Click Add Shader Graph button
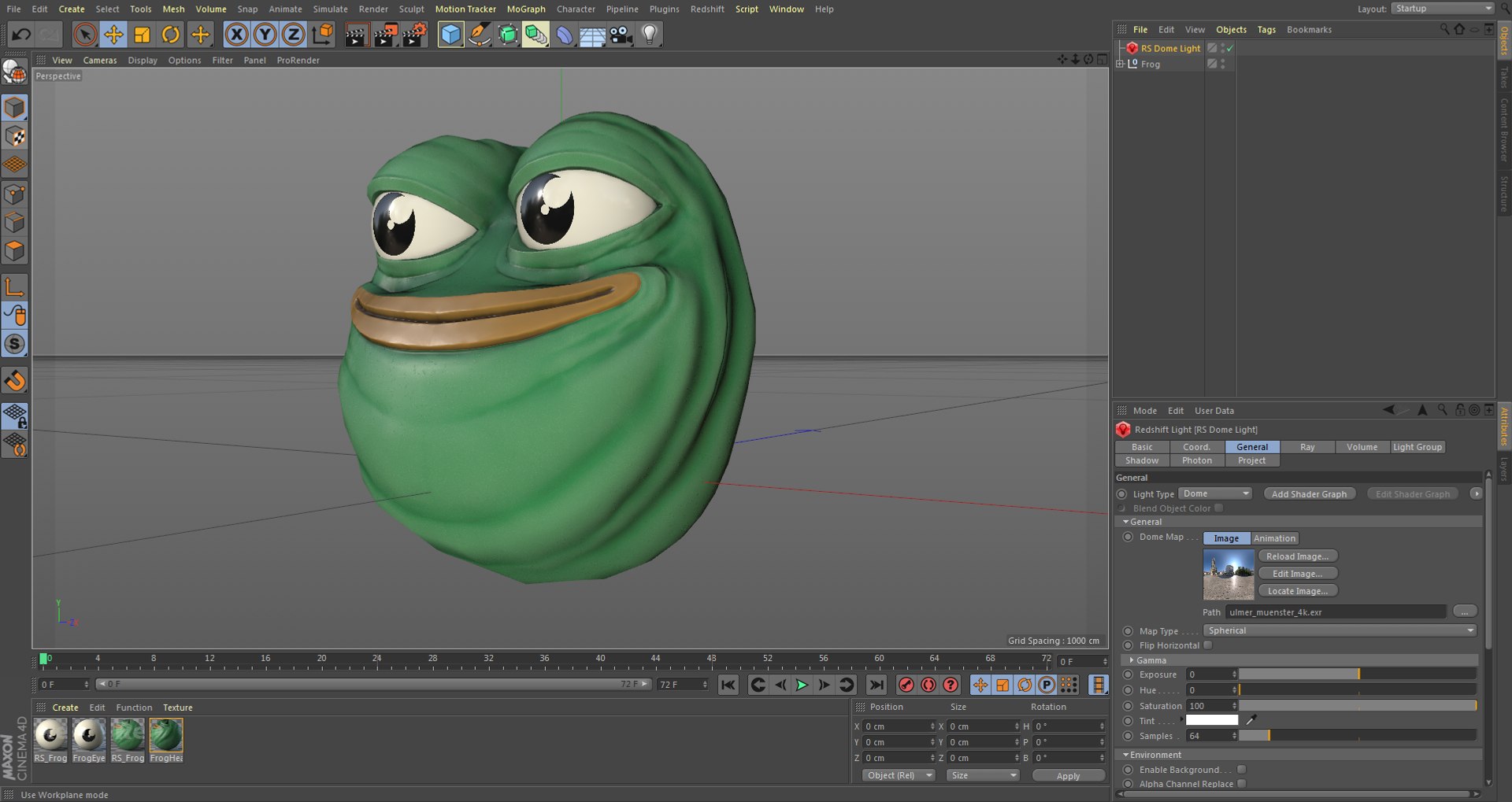This screenshot has width=1512, height=802. pos(1310,494)
